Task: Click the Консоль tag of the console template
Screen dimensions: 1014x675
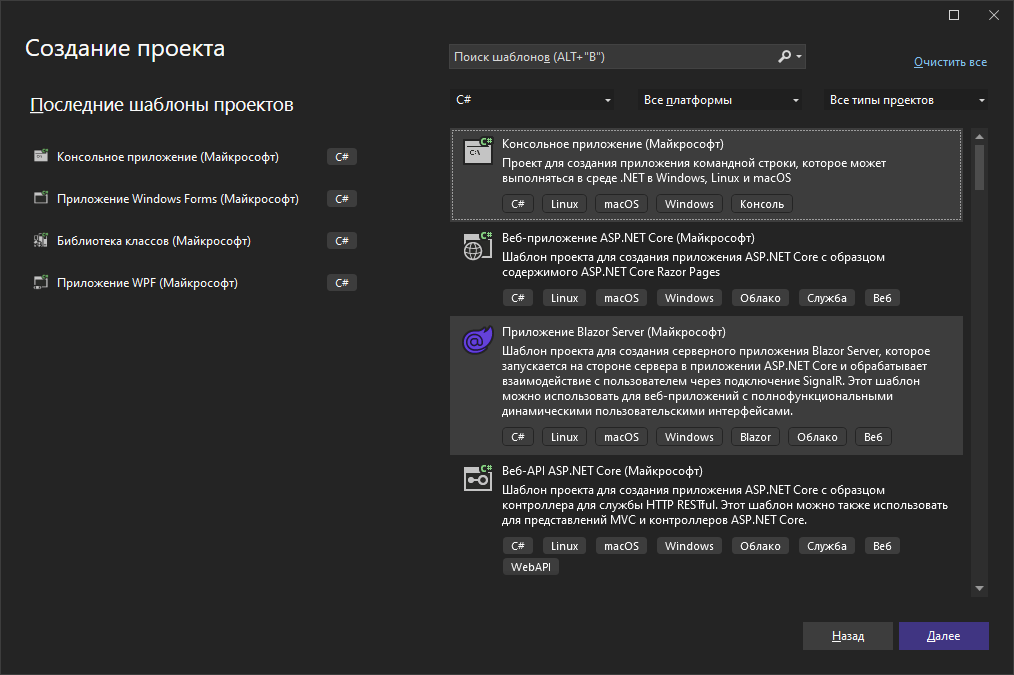Action: tap(762, 204)
